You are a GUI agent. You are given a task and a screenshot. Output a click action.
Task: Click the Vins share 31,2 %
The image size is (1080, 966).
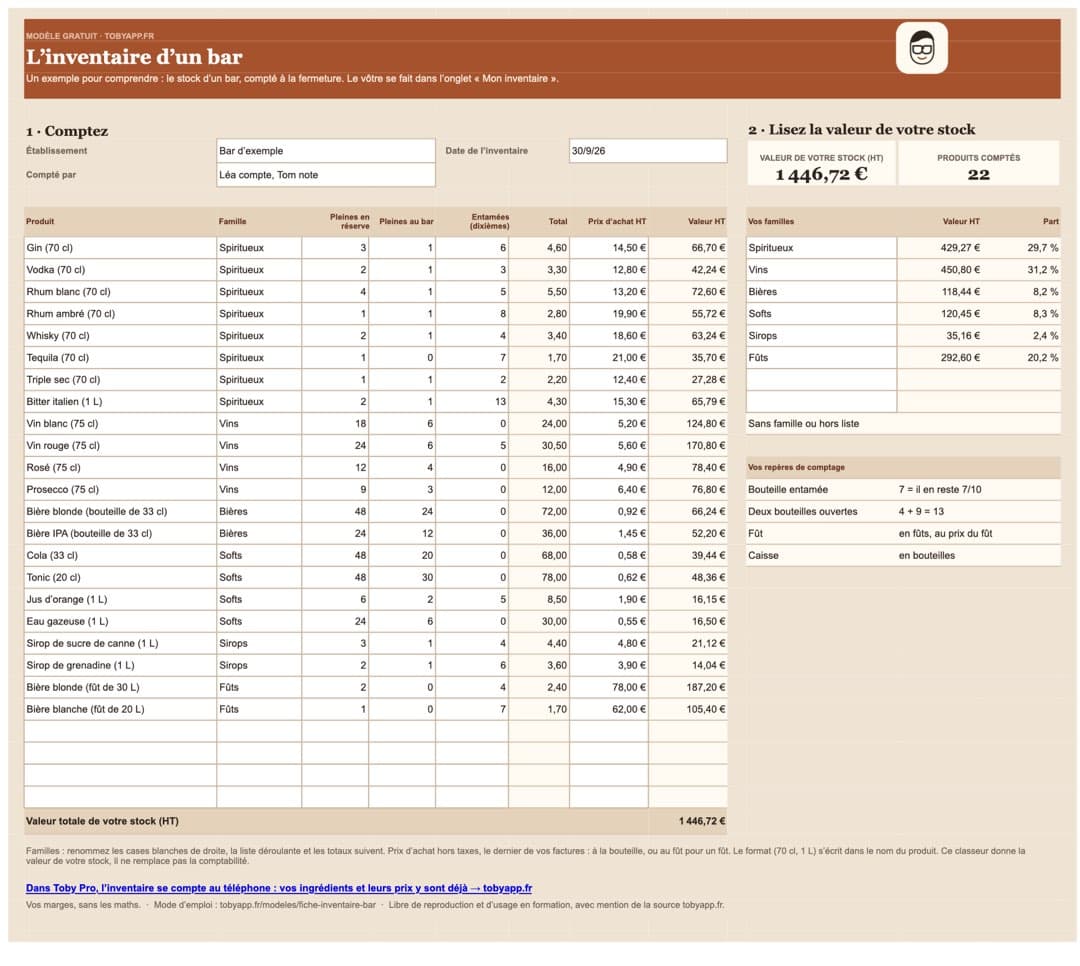click(x=1043, y=270)
